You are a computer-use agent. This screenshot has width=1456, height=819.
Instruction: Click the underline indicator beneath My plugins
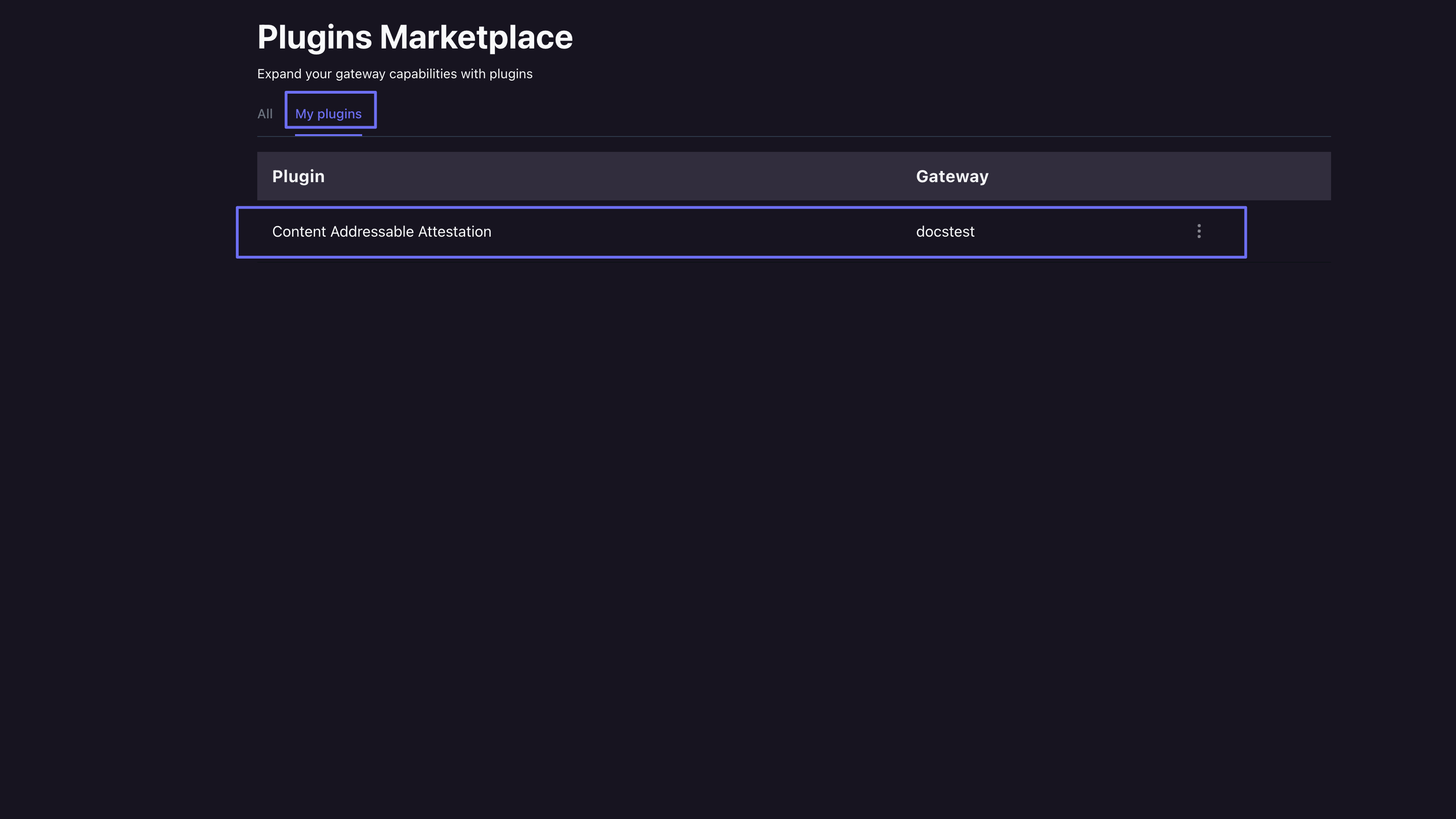pos(329,135)
